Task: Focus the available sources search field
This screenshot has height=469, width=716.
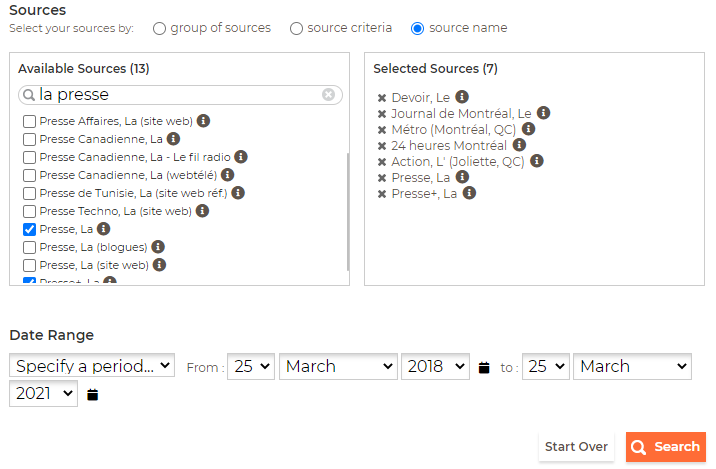Action: [x=178, y=95]
